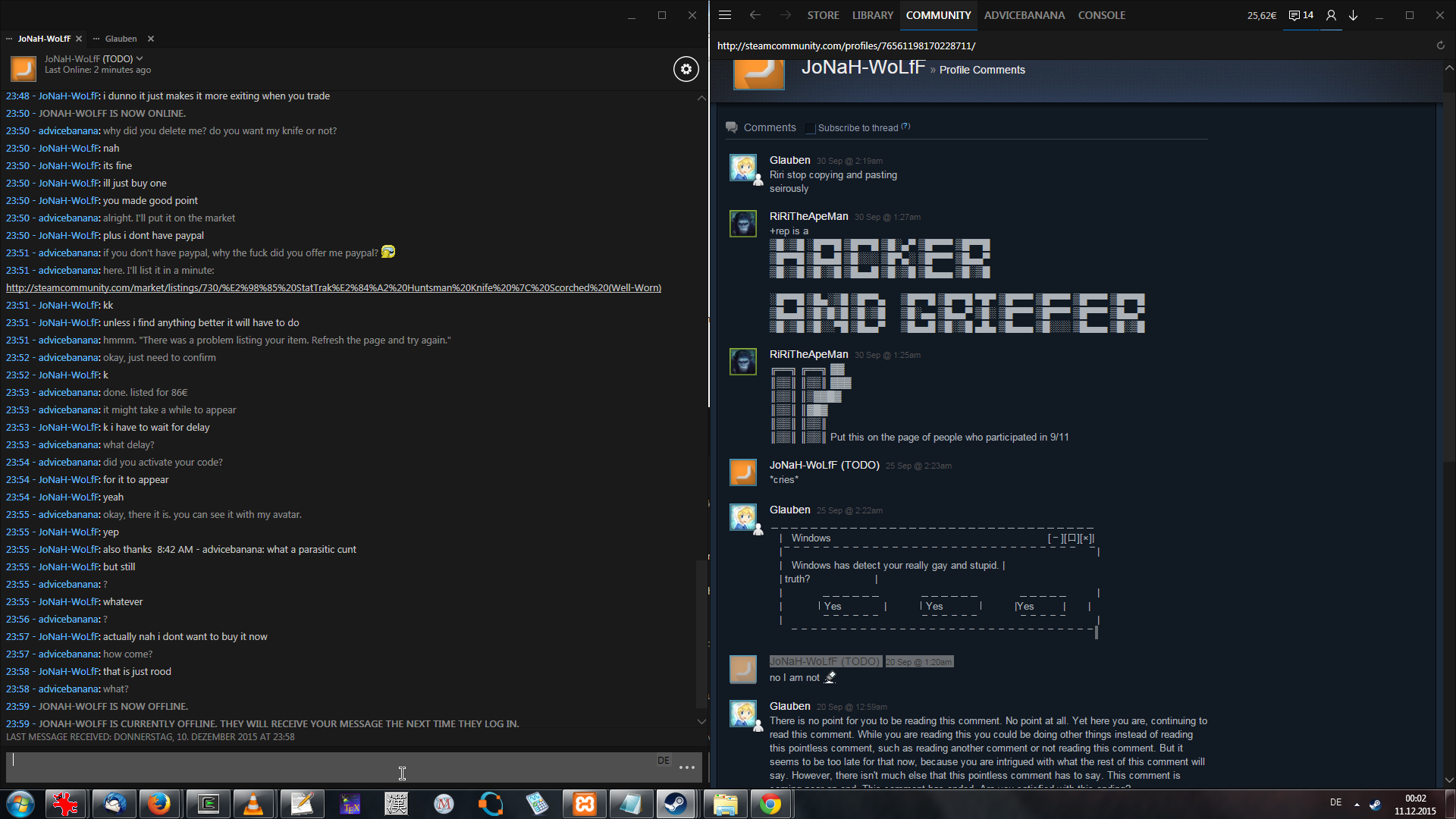
Task: Open the friends list person icon
Action: click(1331, 15)
